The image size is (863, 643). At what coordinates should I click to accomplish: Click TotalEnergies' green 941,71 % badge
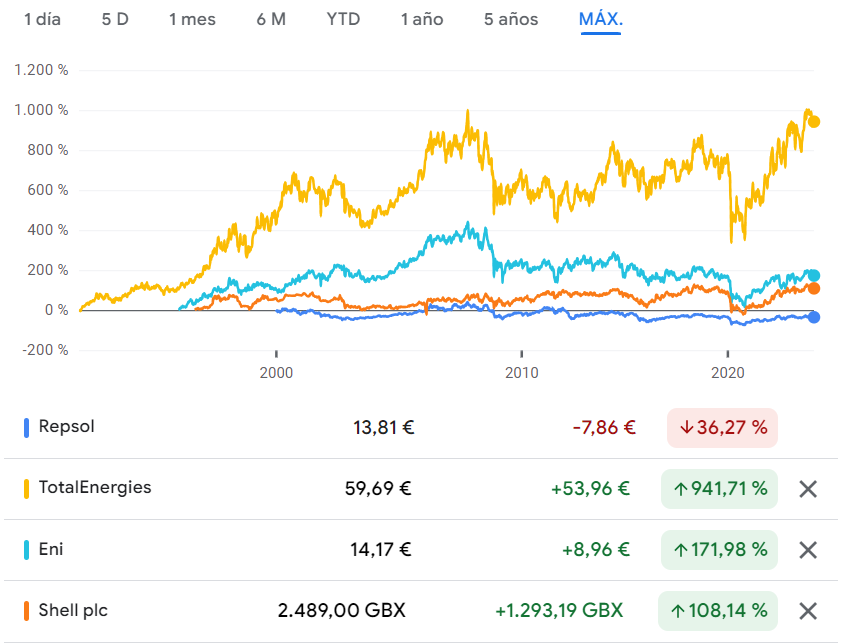pos(719,489)
